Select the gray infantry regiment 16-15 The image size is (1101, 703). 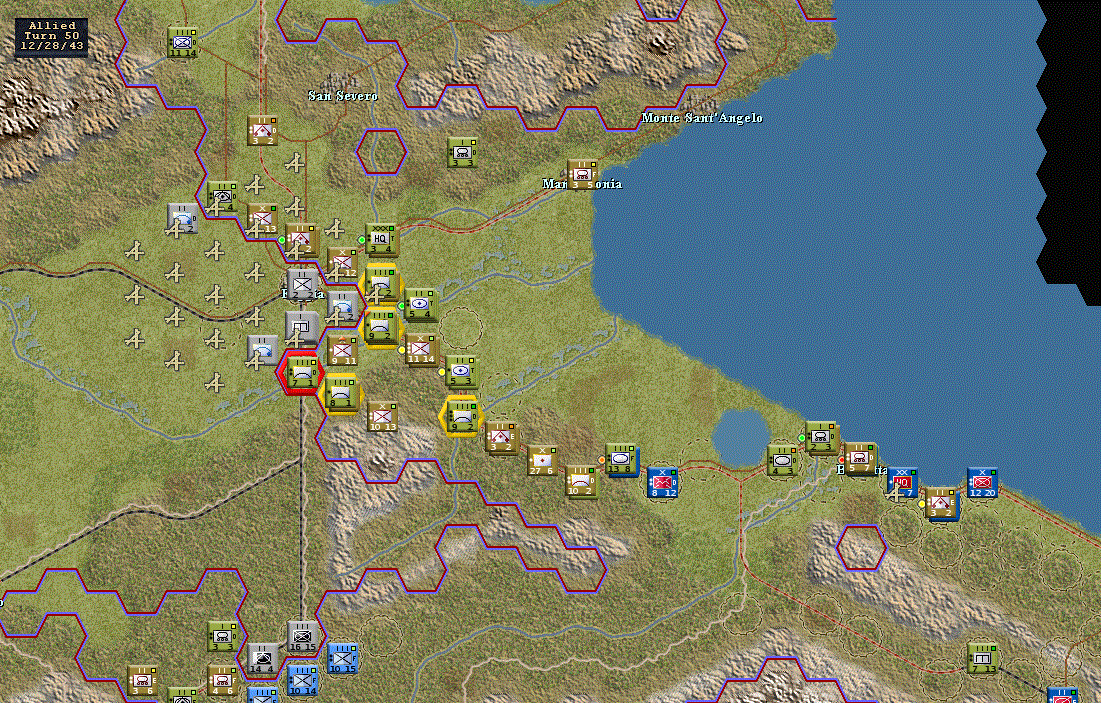point(303,636)
